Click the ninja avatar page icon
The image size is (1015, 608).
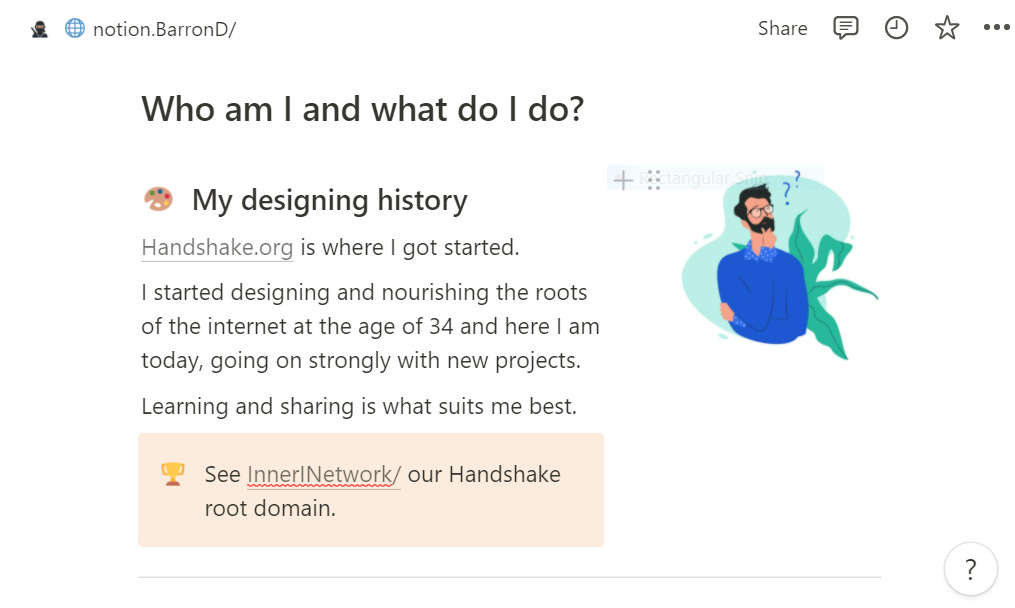coord(39,29)
